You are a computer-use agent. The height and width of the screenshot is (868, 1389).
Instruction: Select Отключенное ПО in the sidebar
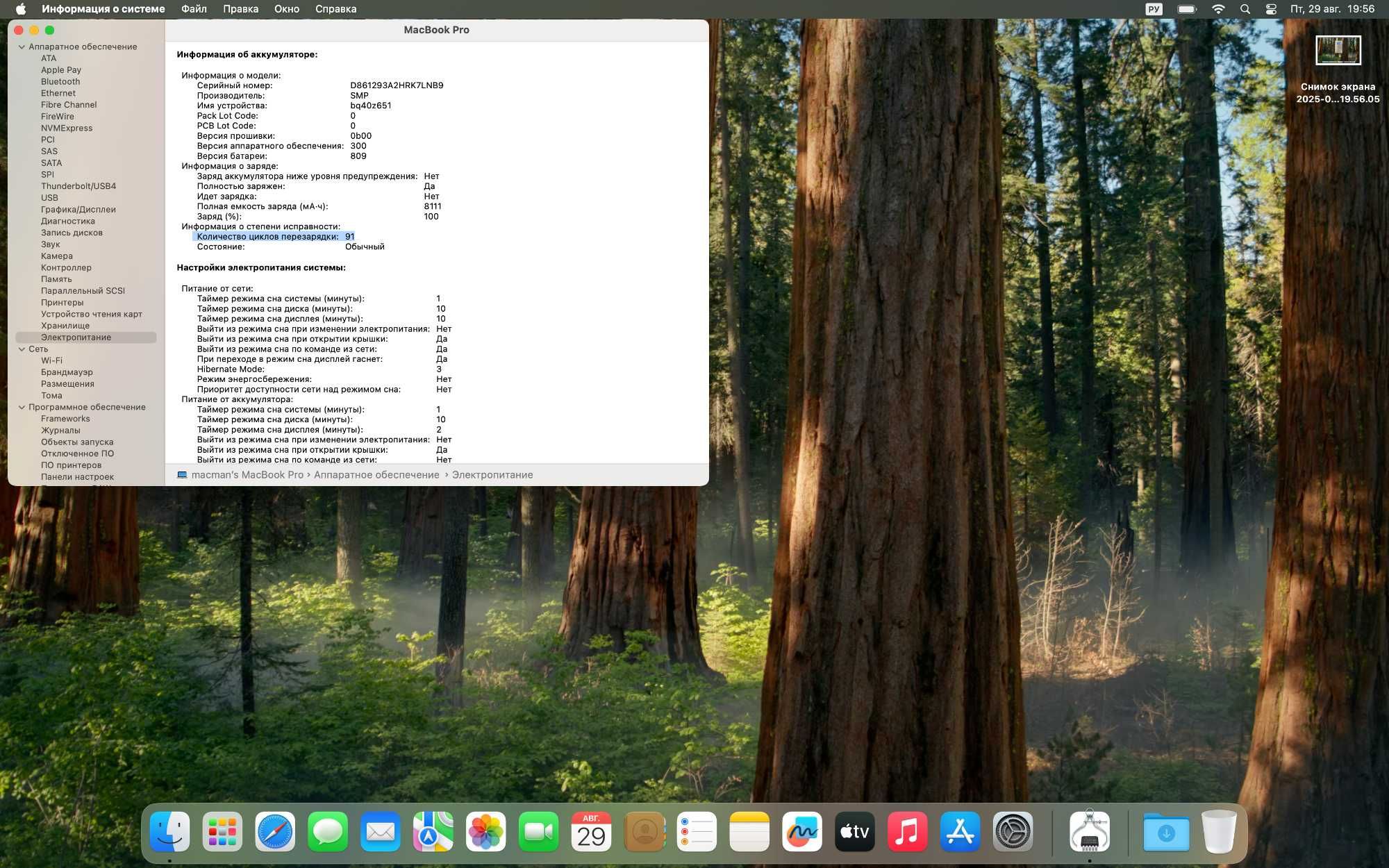point(77,453)
